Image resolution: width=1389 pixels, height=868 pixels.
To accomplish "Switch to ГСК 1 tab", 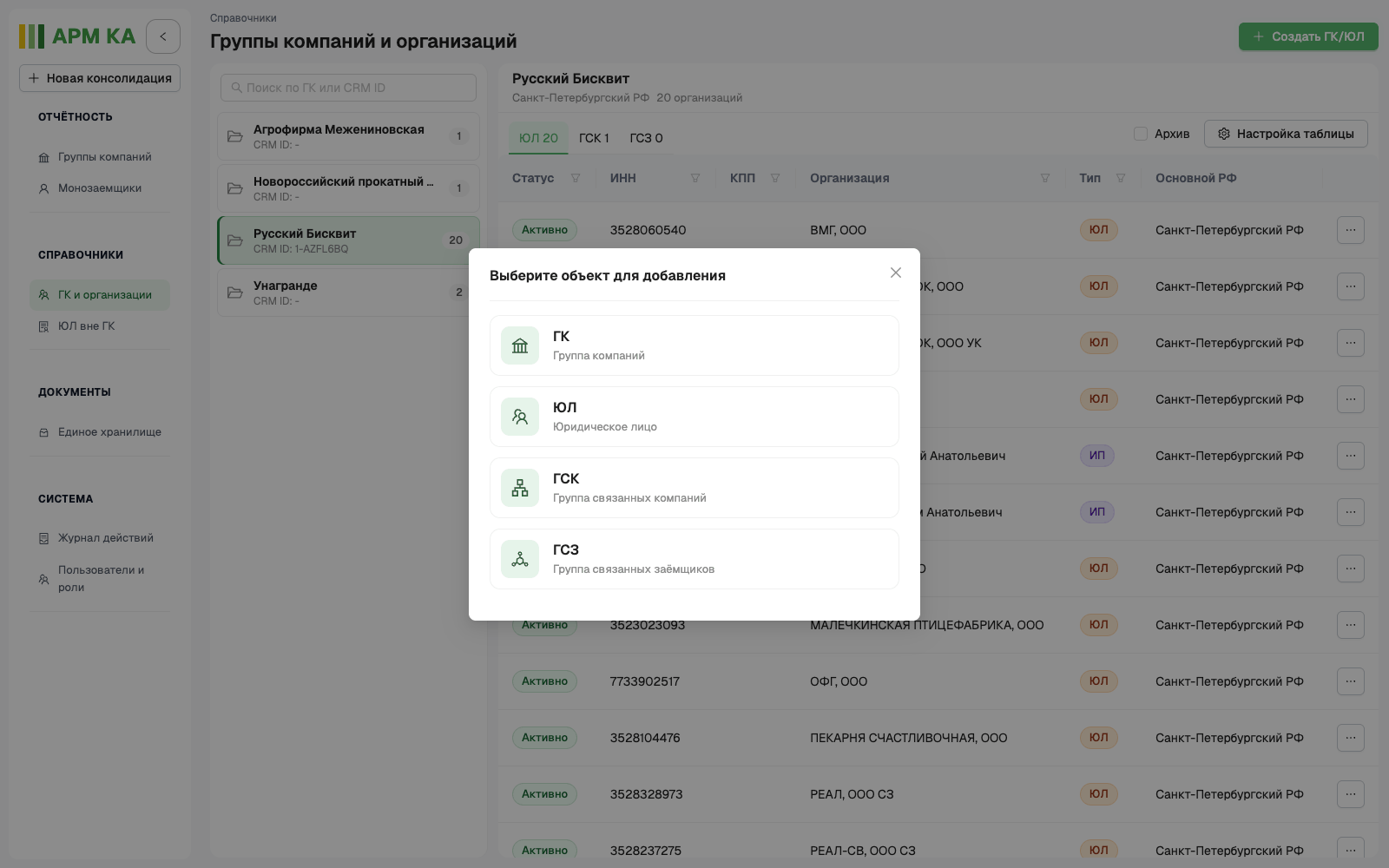I will (x=594, y=138).
